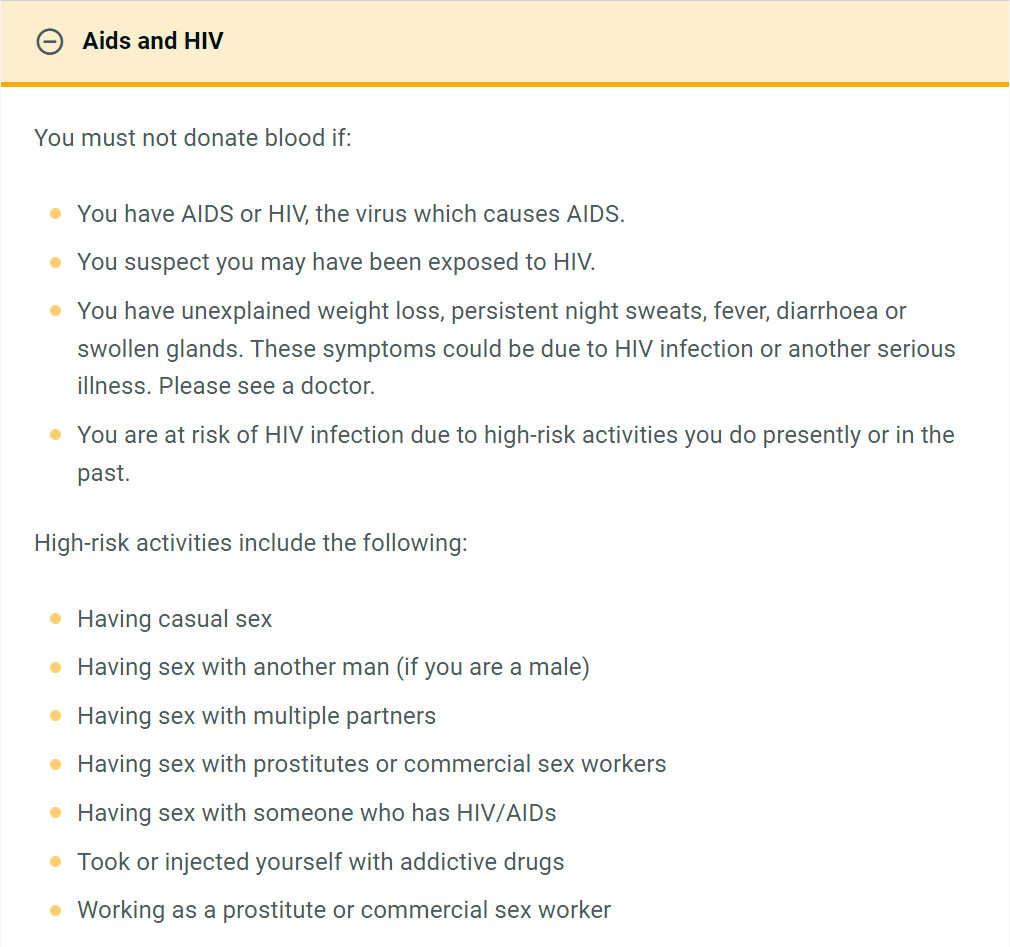Click the "exposed to HIV" bullet item

coord(336,262)
